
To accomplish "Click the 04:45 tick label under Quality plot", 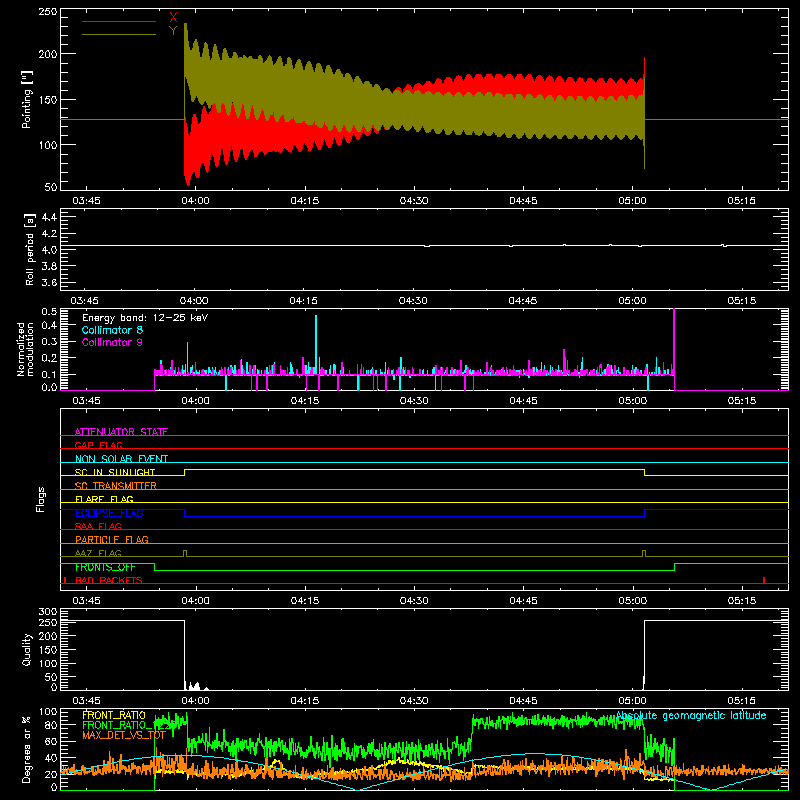I will click(523, 701).
